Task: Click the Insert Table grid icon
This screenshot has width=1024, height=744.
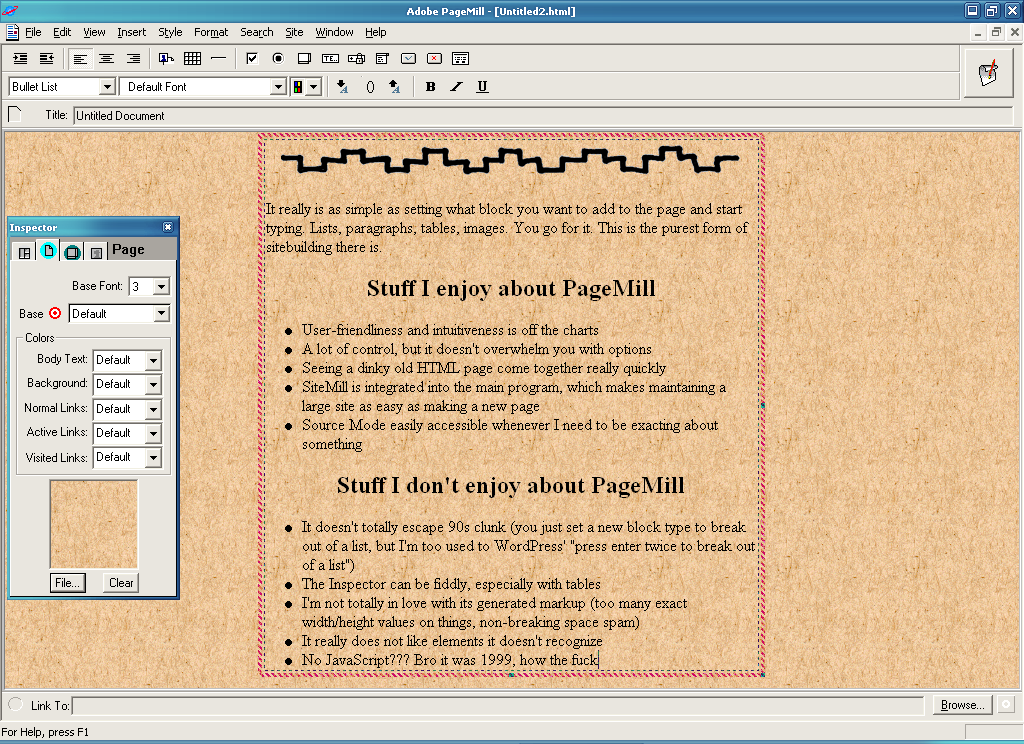Action: (x=192, y=59)
